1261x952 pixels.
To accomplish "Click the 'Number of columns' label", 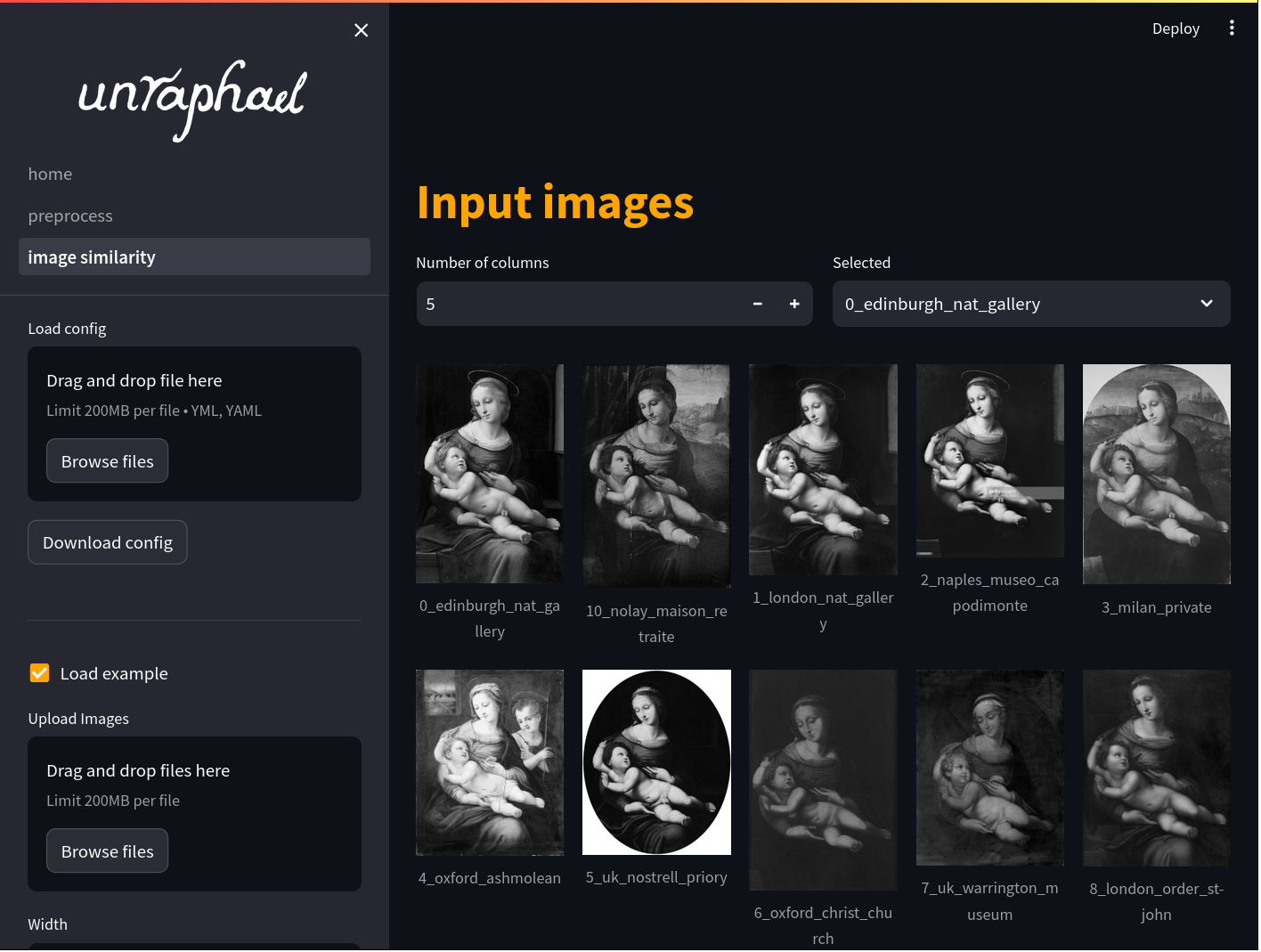I will click(483, 264).
